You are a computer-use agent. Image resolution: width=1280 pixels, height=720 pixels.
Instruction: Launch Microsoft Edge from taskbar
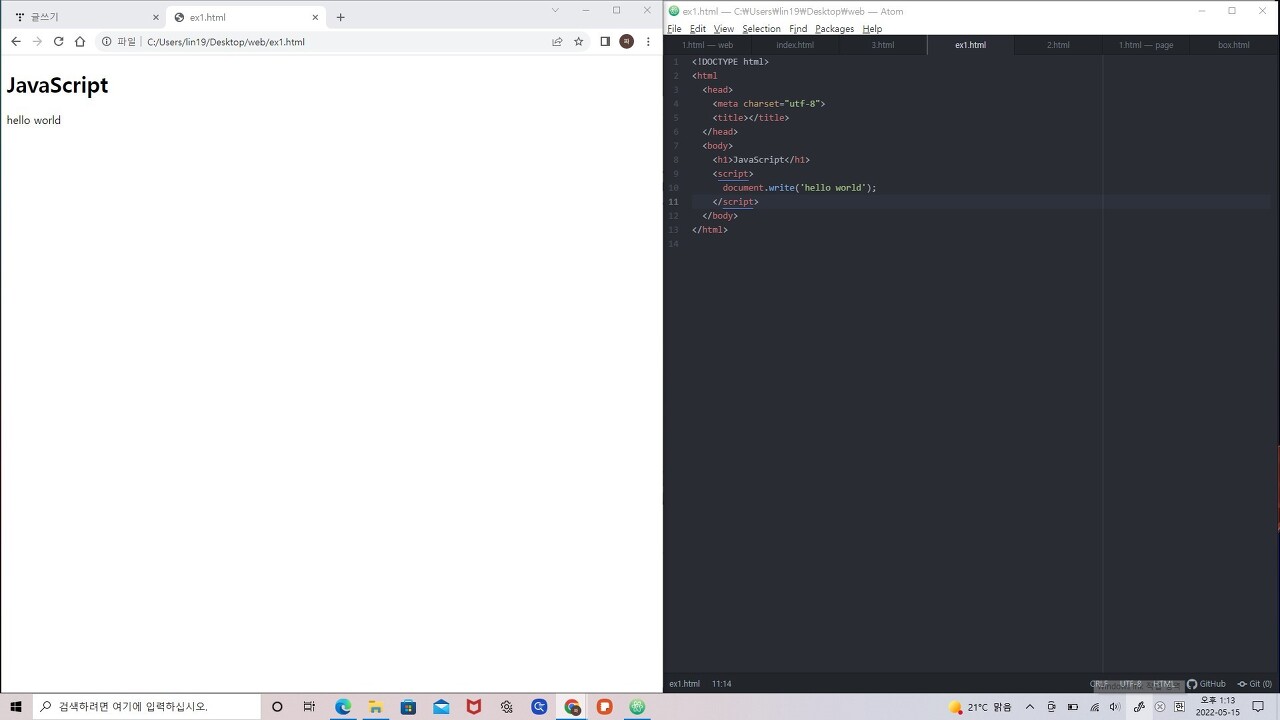pyautogui.click(x=343, y=707)
